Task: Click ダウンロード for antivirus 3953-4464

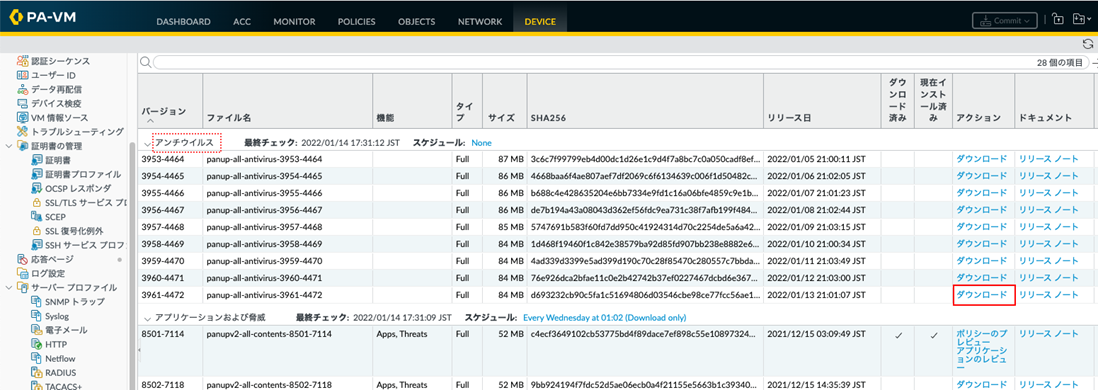Action: 982,159
